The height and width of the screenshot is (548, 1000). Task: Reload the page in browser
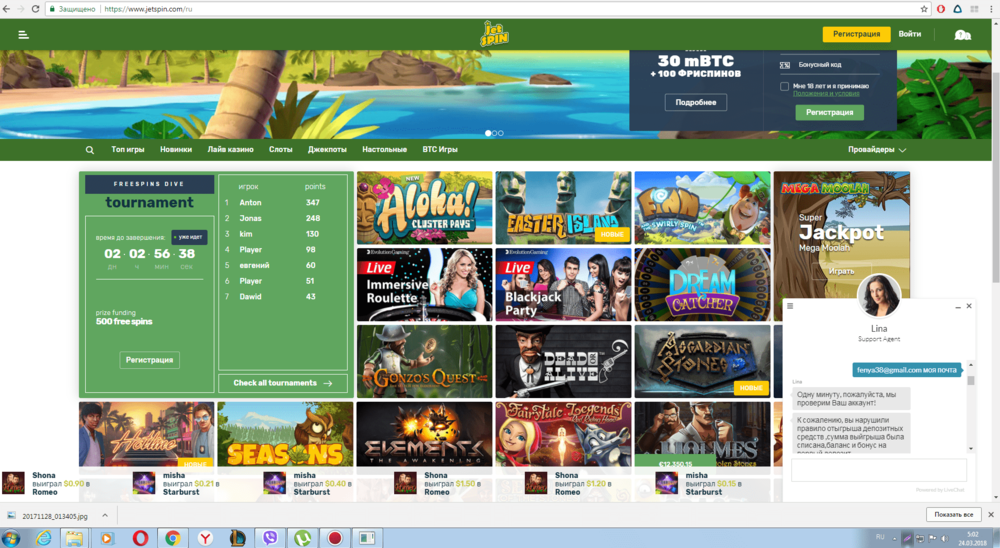pyautogui.click(x=35, y=9)
